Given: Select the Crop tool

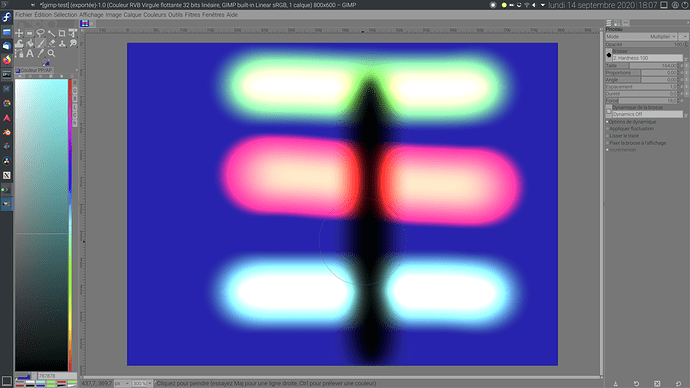Looking at the screenshot, I should coord(62,33).
